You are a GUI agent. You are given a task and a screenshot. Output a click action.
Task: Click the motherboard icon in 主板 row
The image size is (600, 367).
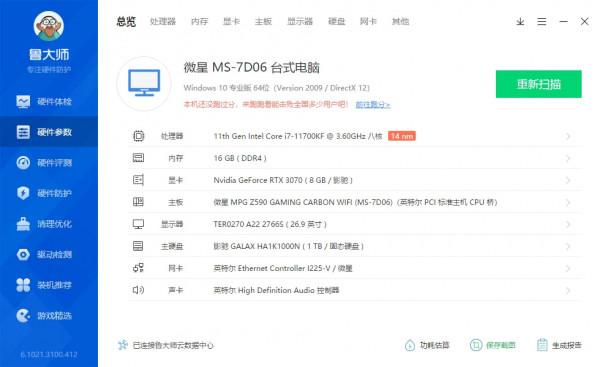[138, 202]
